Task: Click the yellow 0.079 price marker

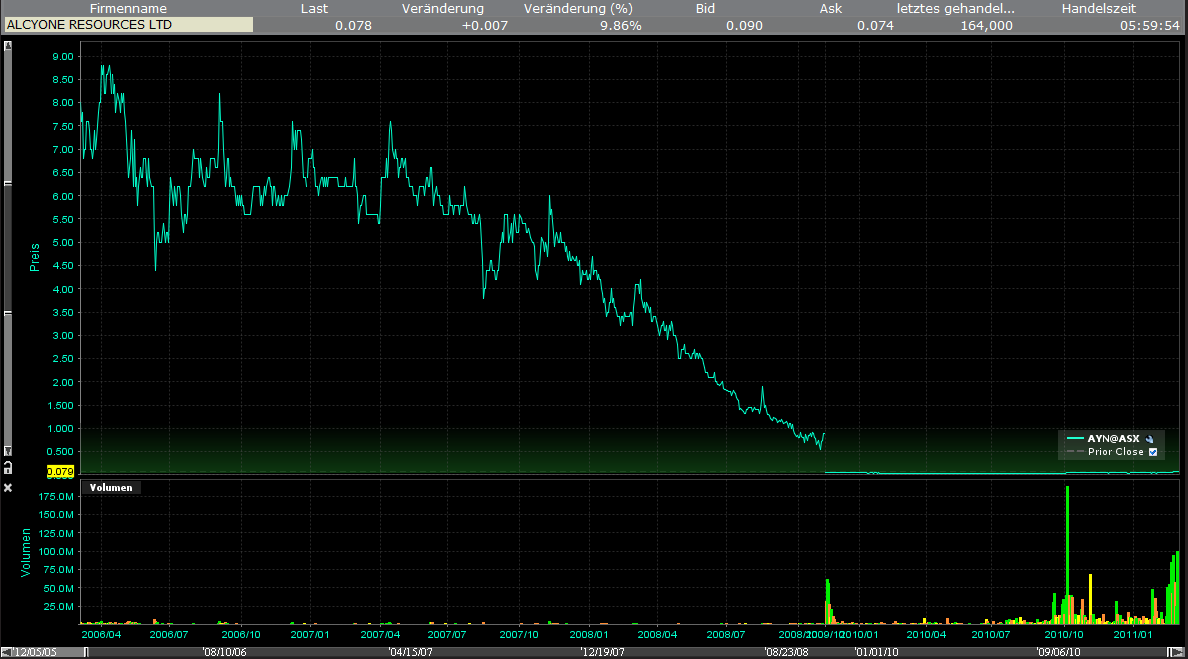Action: pyautogui.click(x=61, y=472)
